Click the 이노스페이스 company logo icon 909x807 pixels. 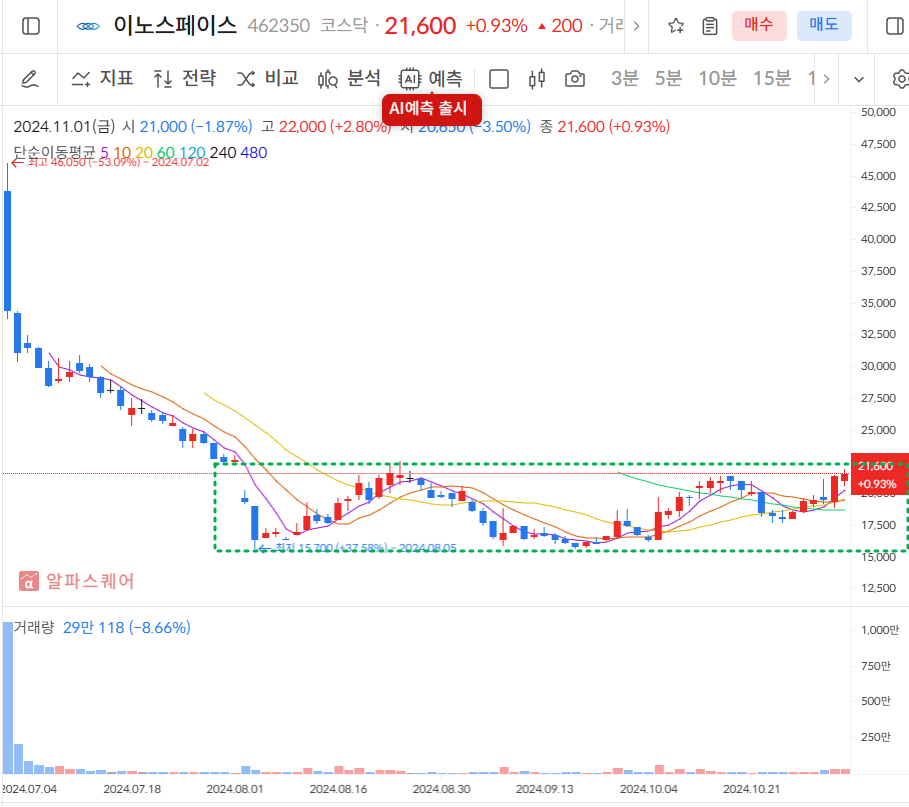click(x=88, y=27)
